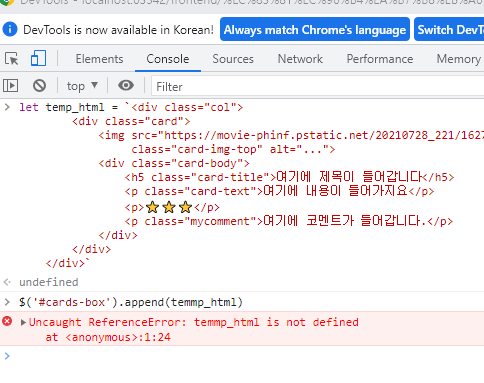The width and height of the screenshot is (484, 383).
Task: Select the Console tab
Action: pyautogui.click(x=168, y=59)
